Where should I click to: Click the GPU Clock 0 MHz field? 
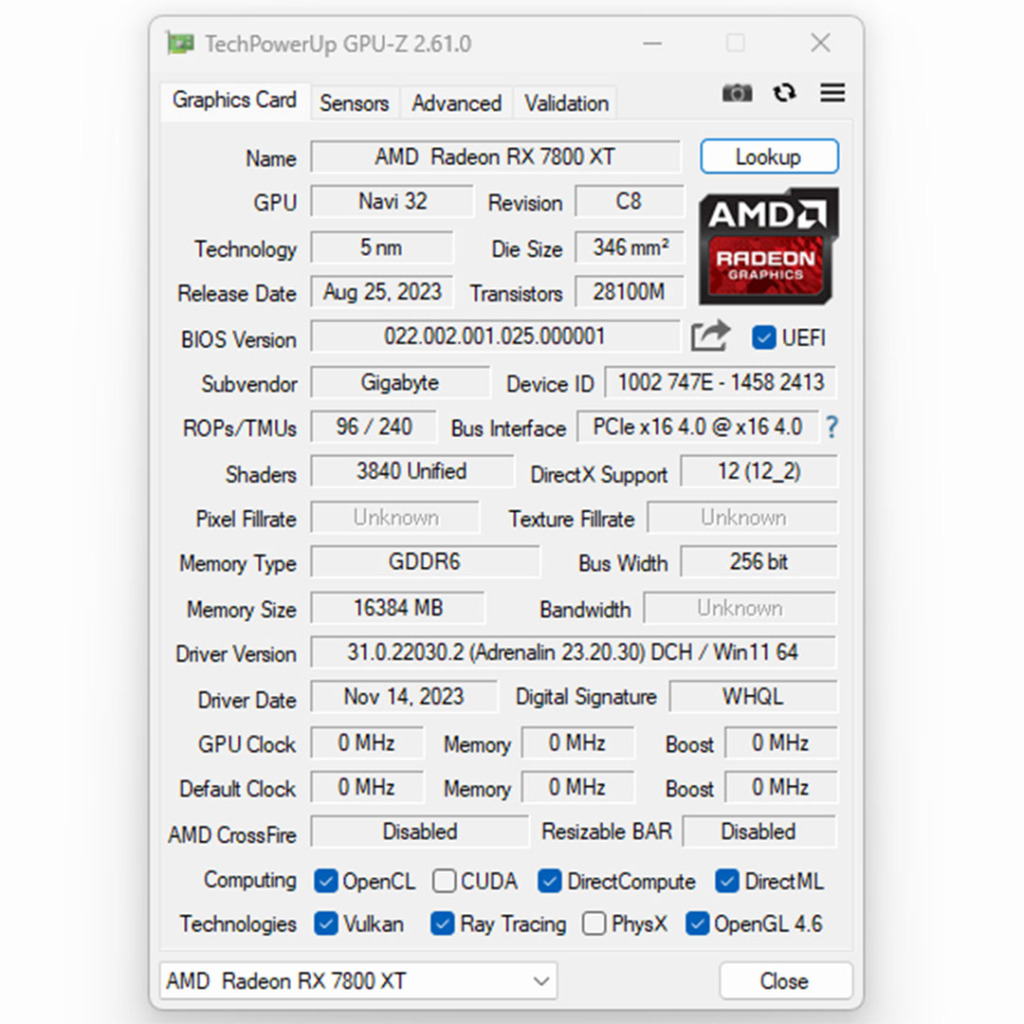(366, 743)
